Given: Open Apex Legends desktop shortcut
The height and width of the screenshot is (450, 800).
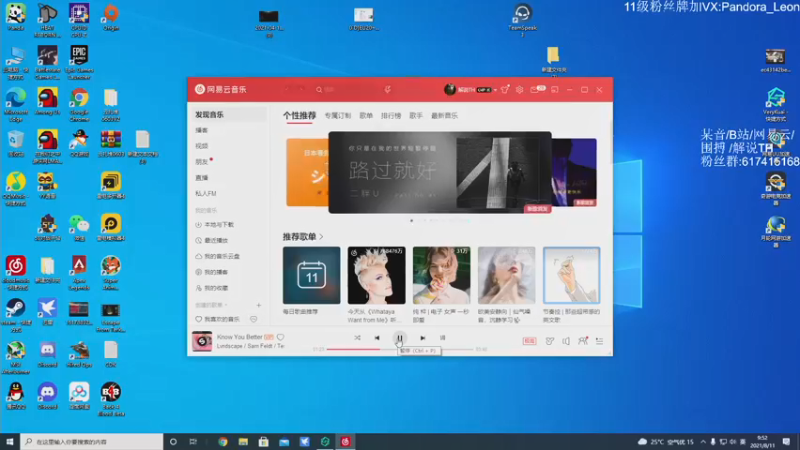Looking at the screenshot, I should (x=79, y=273).
